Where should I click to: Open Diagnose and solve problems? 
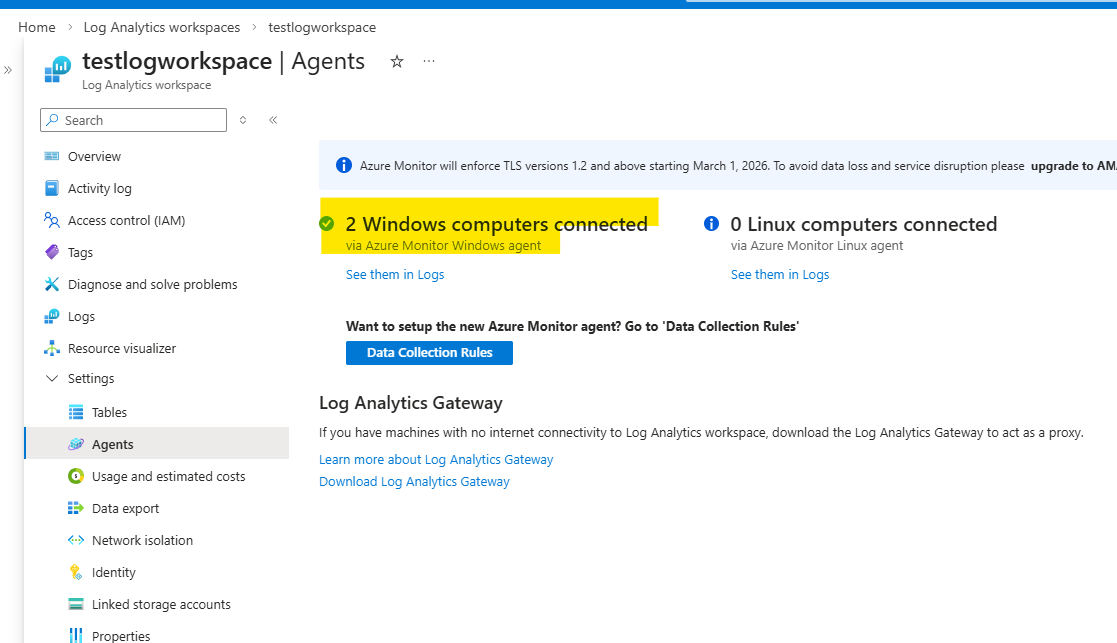(x=152, y=285)
